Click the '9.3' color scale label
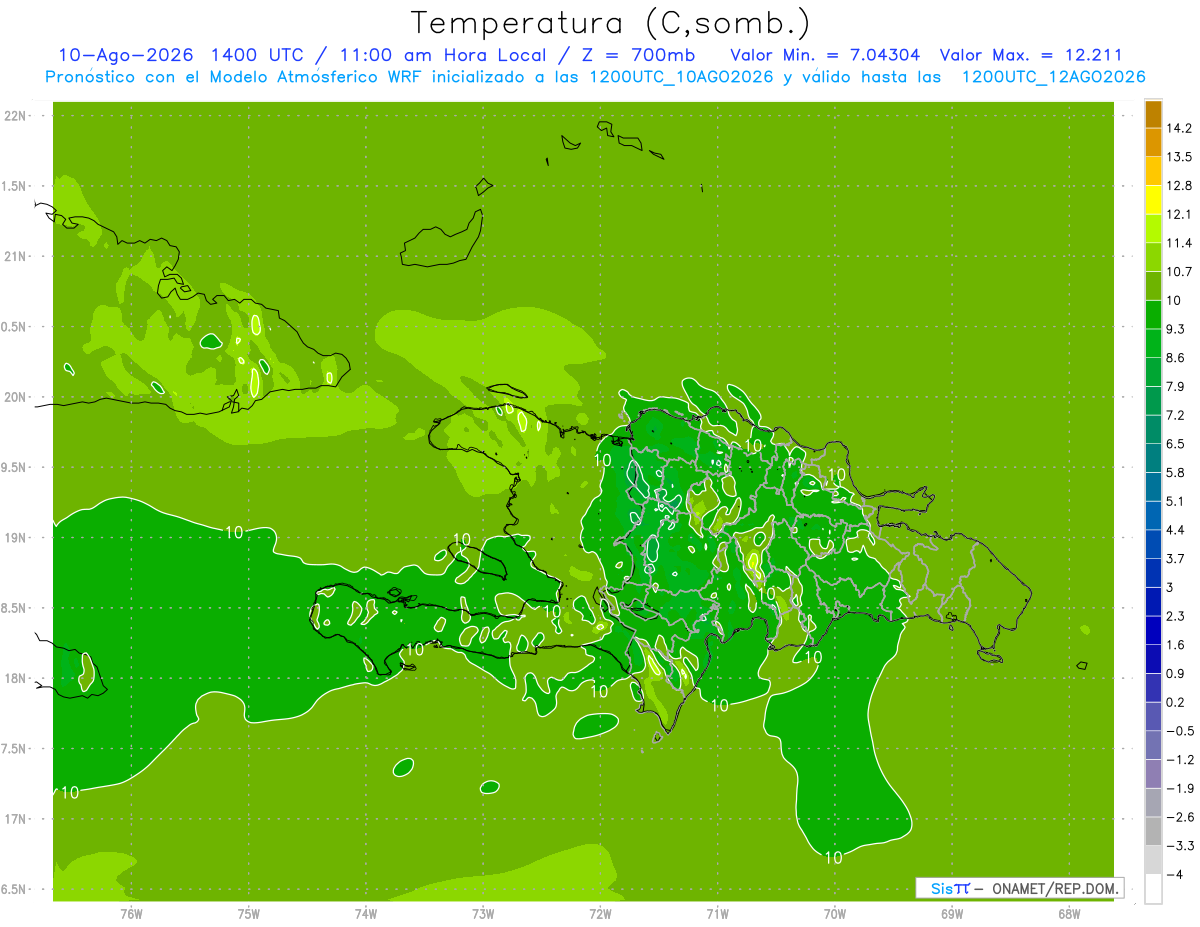 pos(1176,329)
